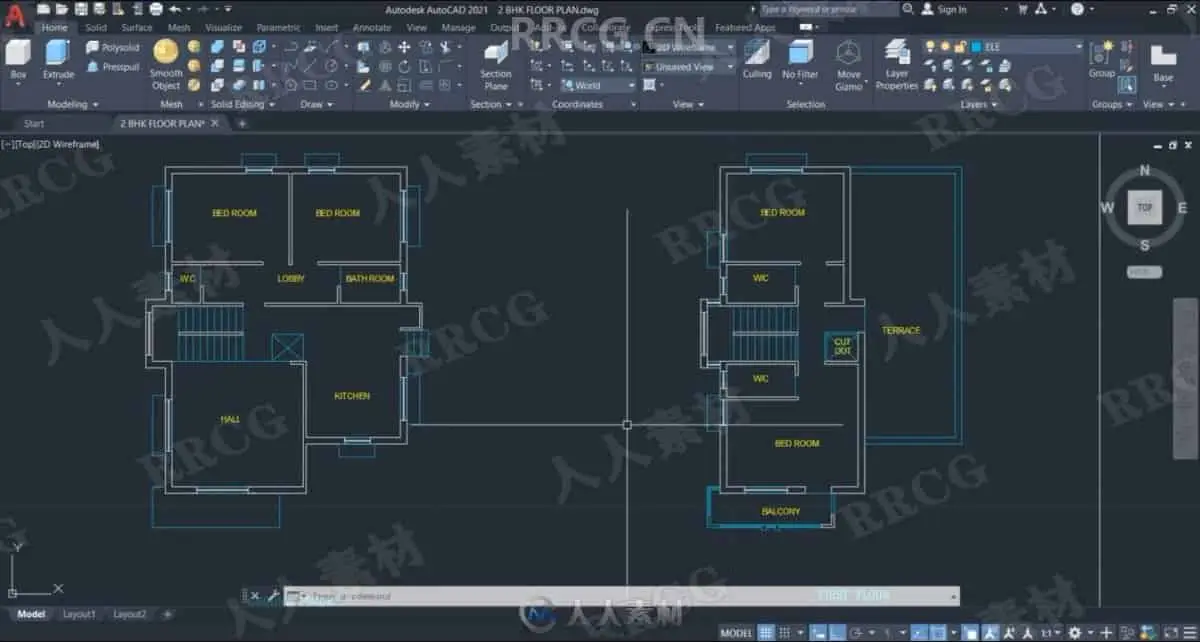Click the Sign In button

click(945, 9)
